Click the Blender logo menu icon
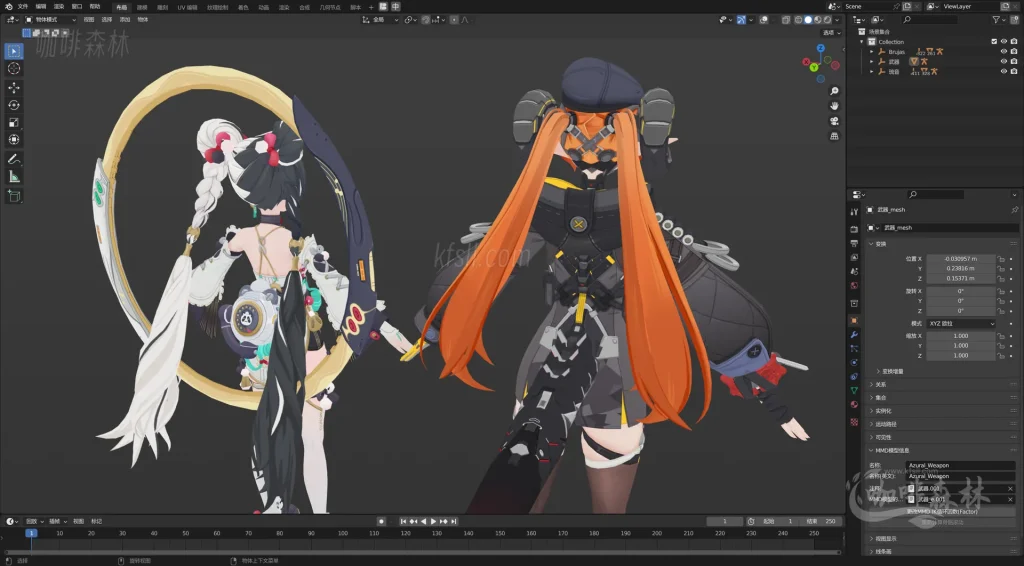Image resolution: width=1024 pixels, height=566 pixels. [x=9, y=7]
